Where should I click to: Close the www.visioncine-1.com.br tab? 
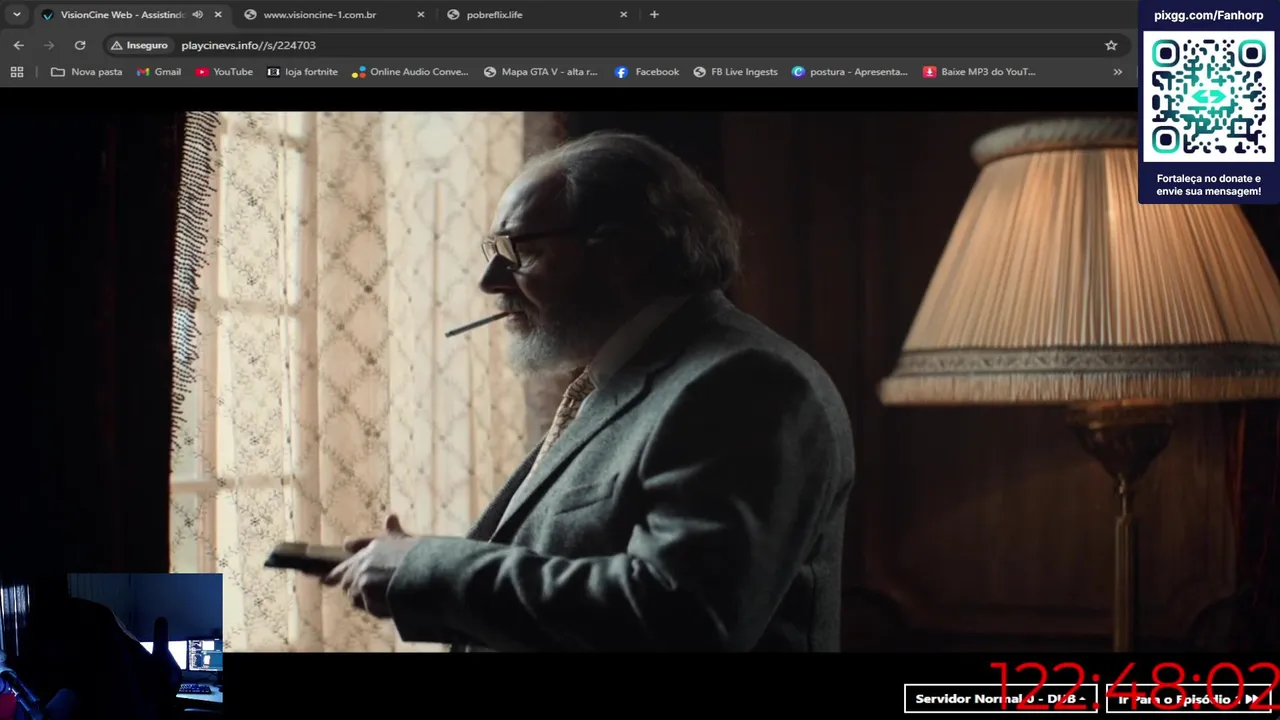tap(420, 15)
